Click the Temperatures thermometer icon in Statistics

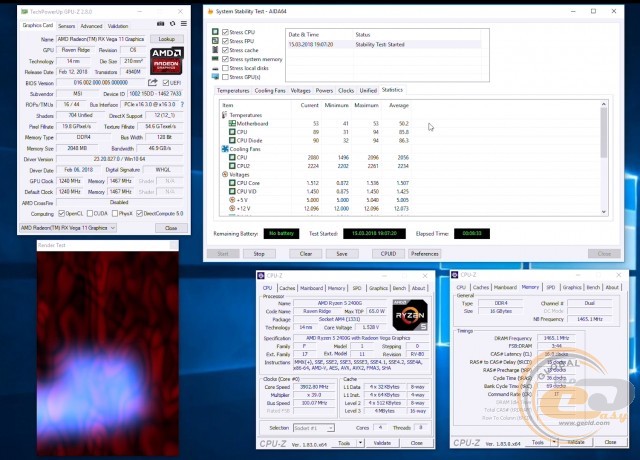pyautogui.click(x=224, y=115)
